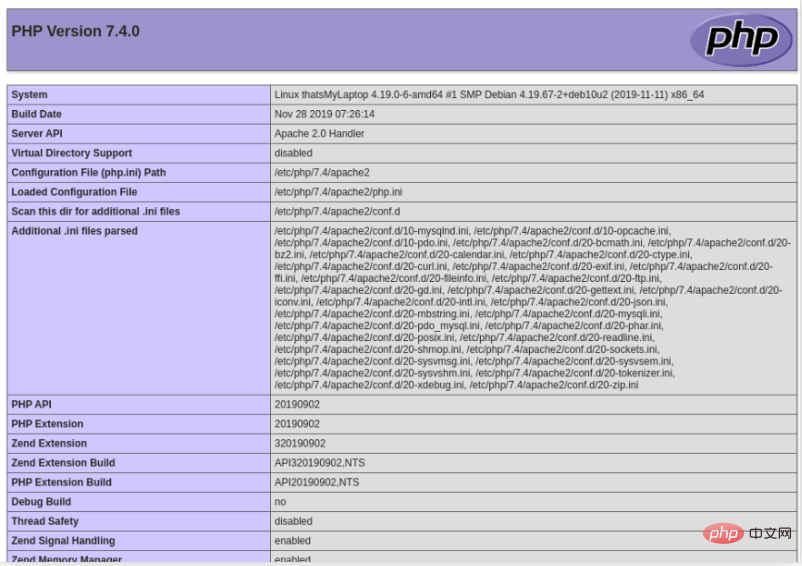Click 'Scan this dir for additional .ini files'
Screen dimensions: 802x566
pos(96,211)
